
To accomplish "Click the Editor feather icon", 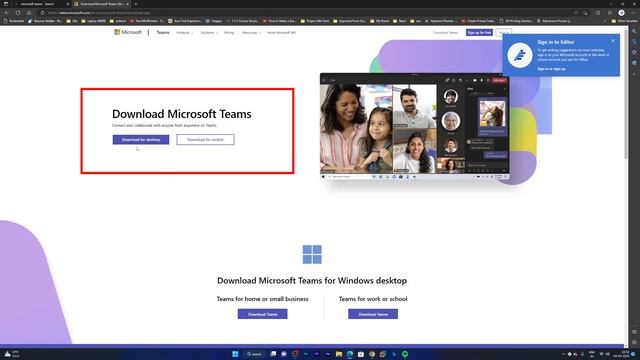I will click(520, 55).
